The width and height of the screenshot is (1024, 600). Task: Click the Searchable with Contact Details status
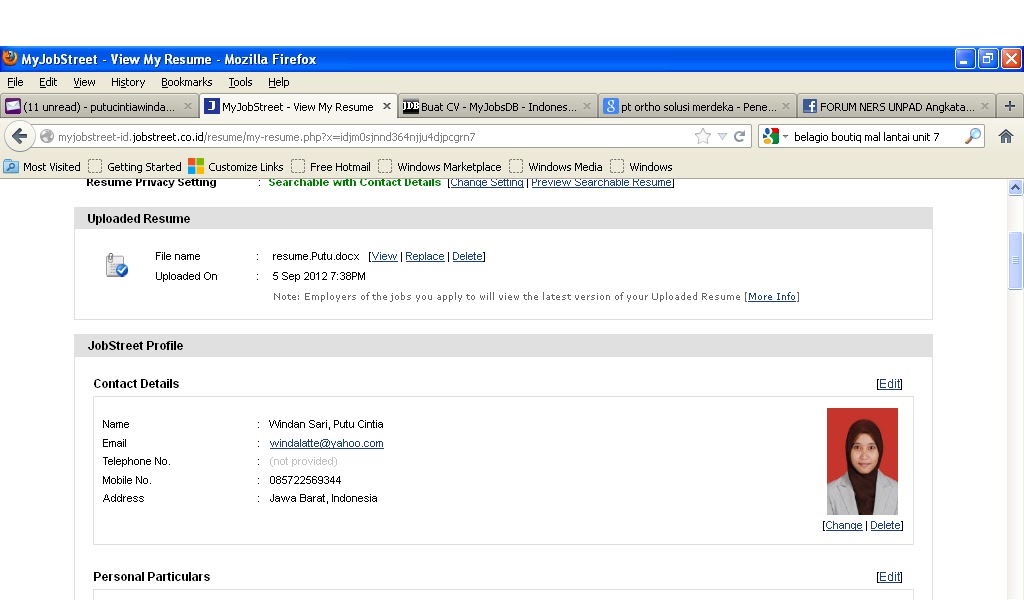click(355, 182)
